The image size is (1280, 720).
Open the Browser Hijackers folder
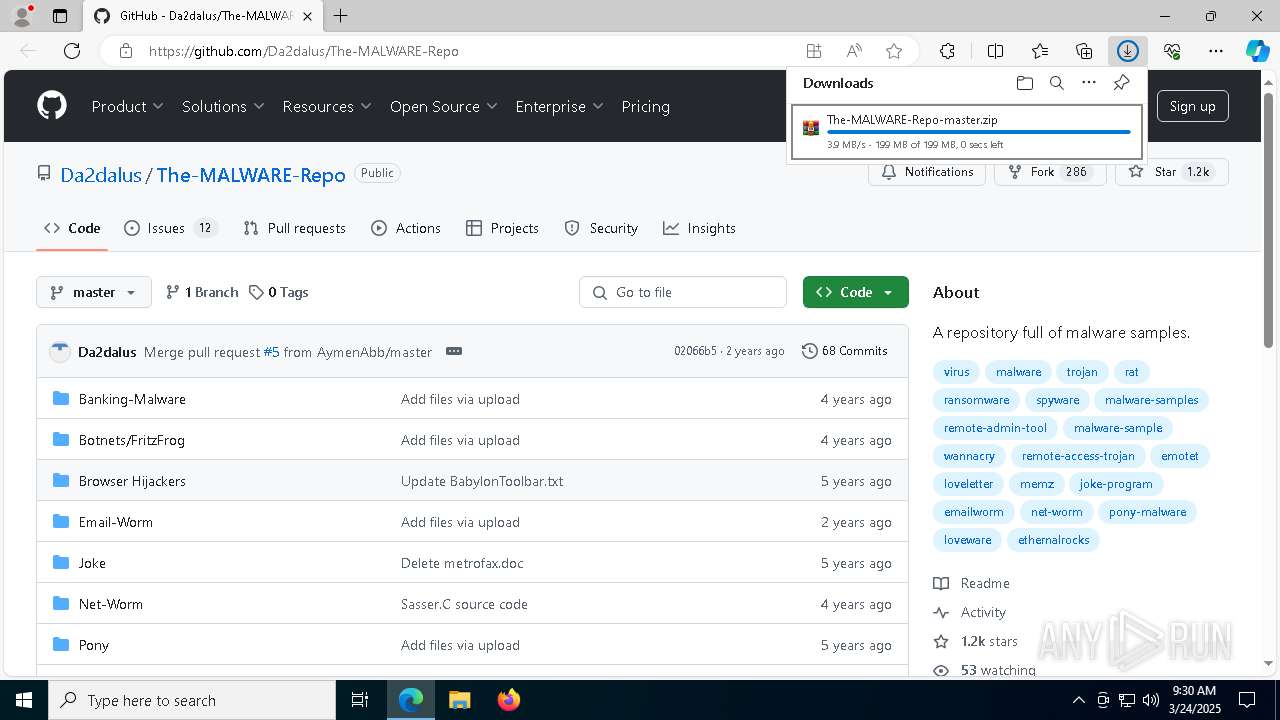click(x=132, y=481)
